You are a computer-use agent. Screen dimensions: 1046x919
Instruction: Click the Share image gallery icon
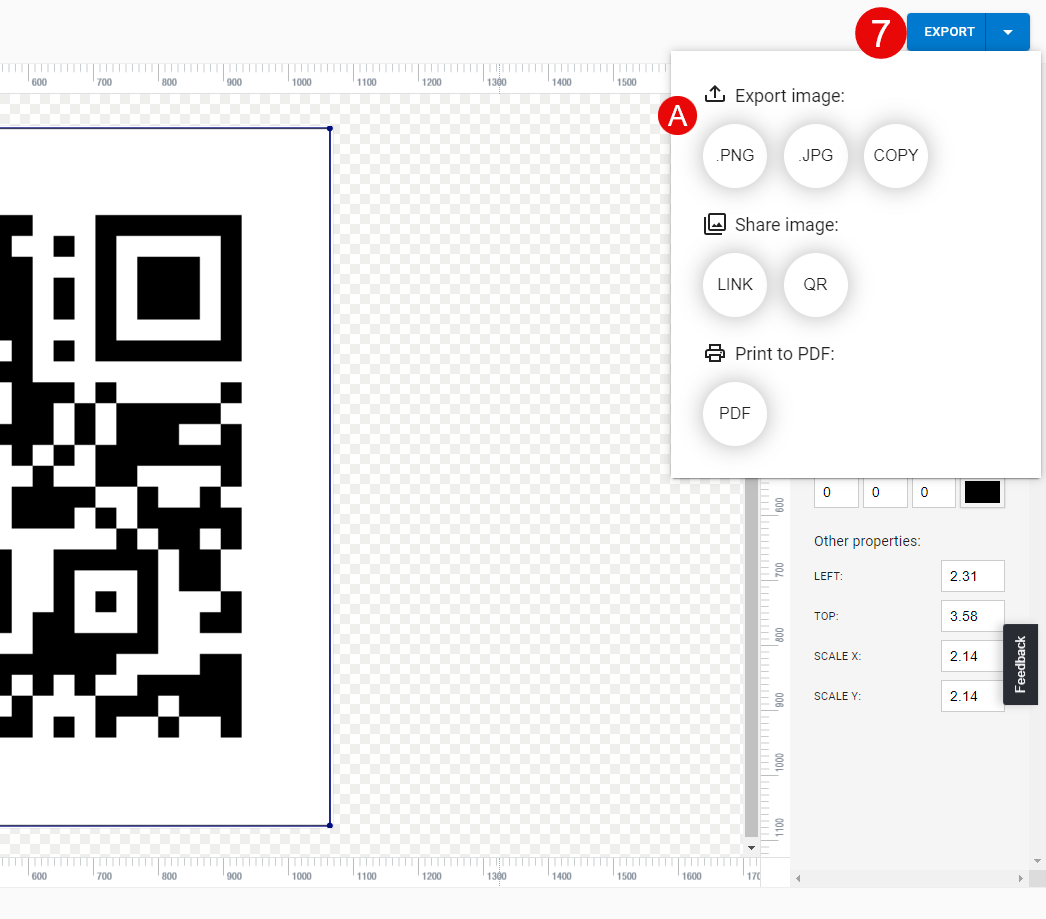[715, 224]
